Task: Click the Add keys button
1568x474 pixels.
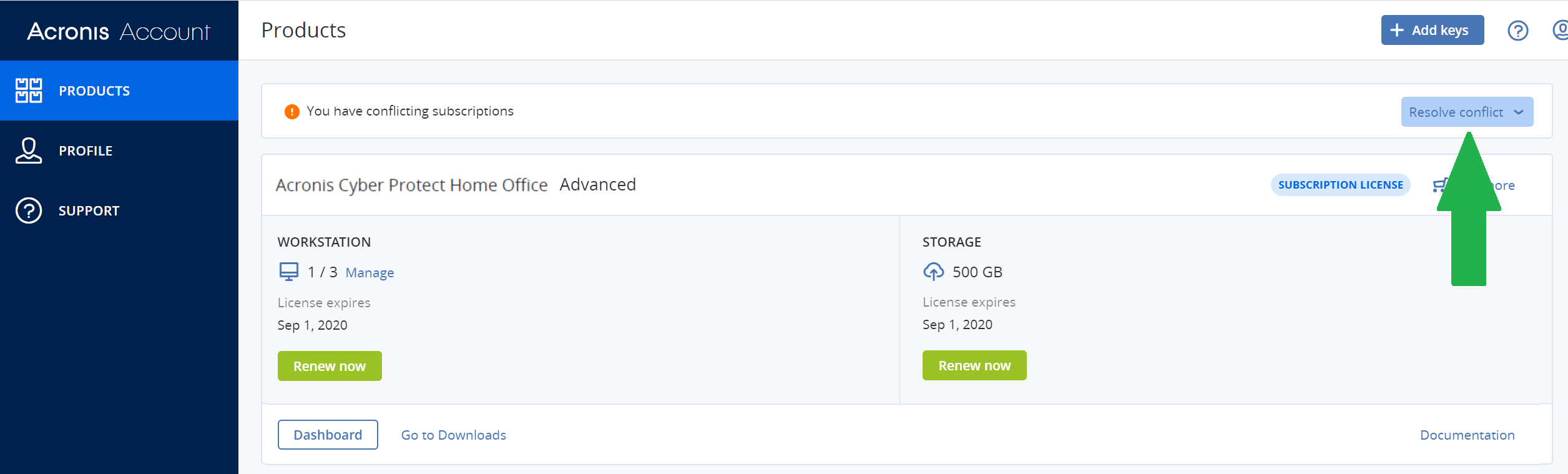Action: 1433,29
